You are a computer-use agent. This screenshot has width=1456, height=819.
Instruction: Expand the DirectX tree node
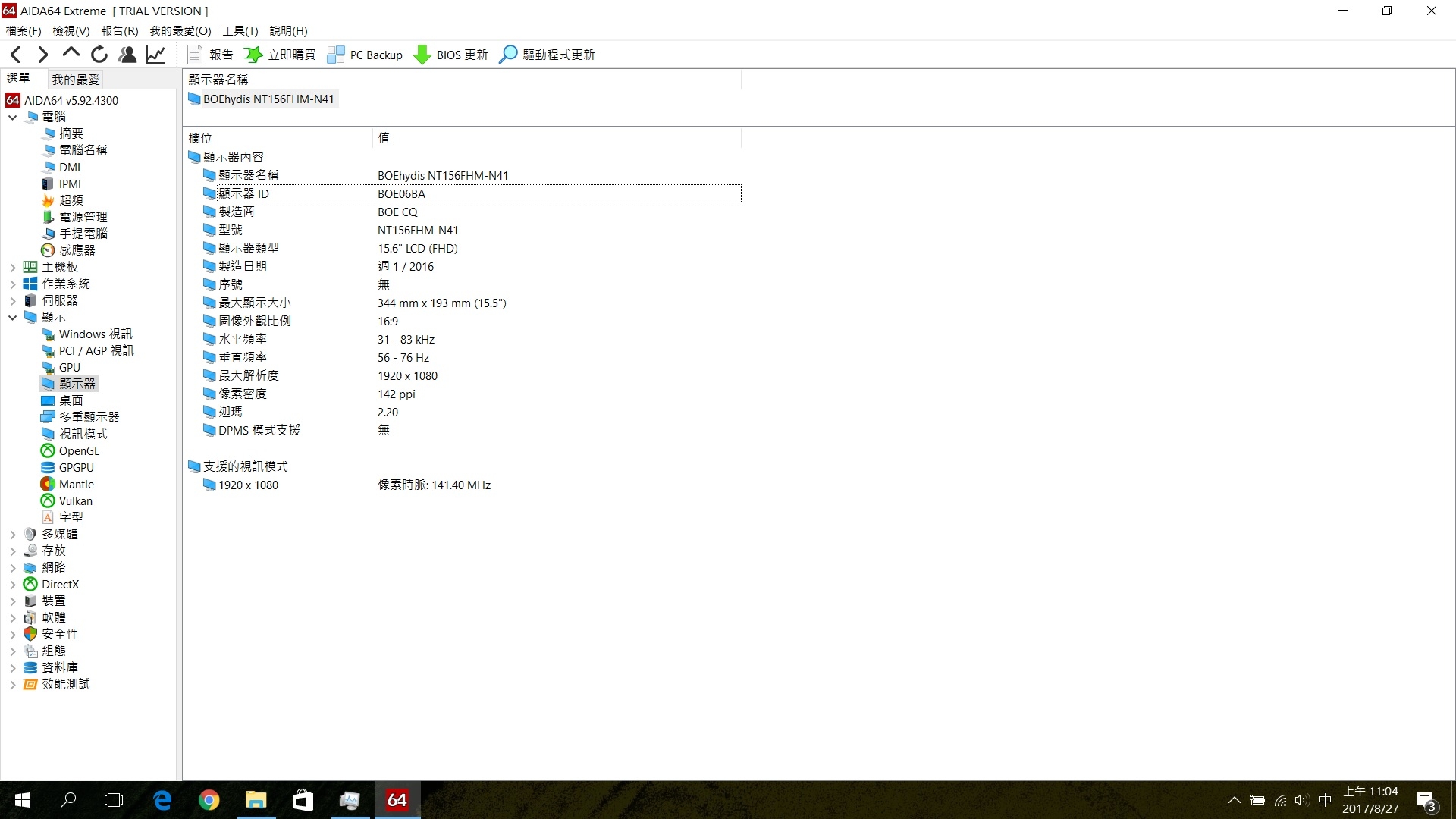[x=13, y=585]
